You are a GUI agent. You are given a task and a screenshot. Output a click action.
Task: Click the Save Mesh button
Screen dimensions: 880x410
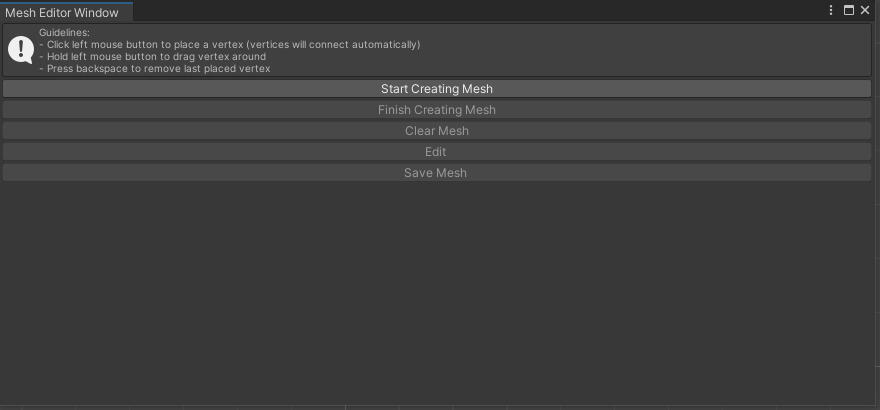click(436, 173)
